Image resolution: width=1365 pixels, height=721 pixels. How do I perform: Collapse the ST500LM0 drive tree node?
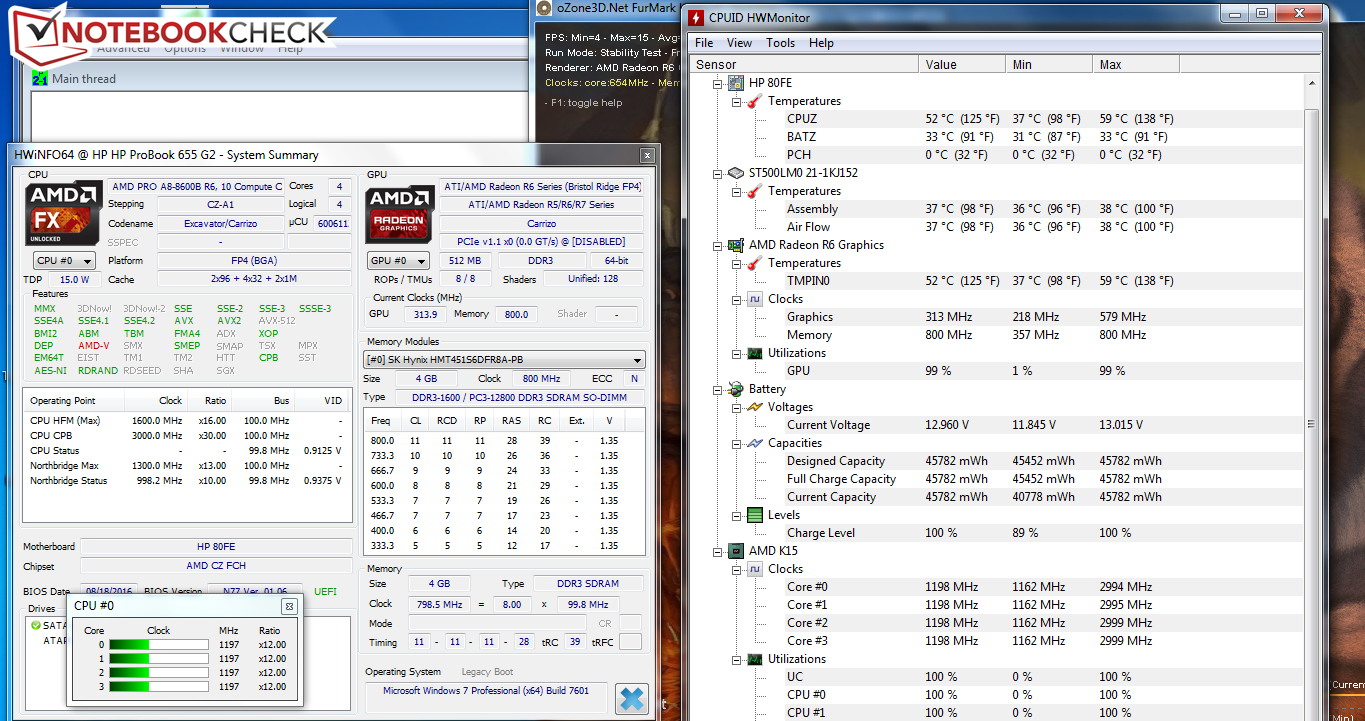[x=718, y=173]
